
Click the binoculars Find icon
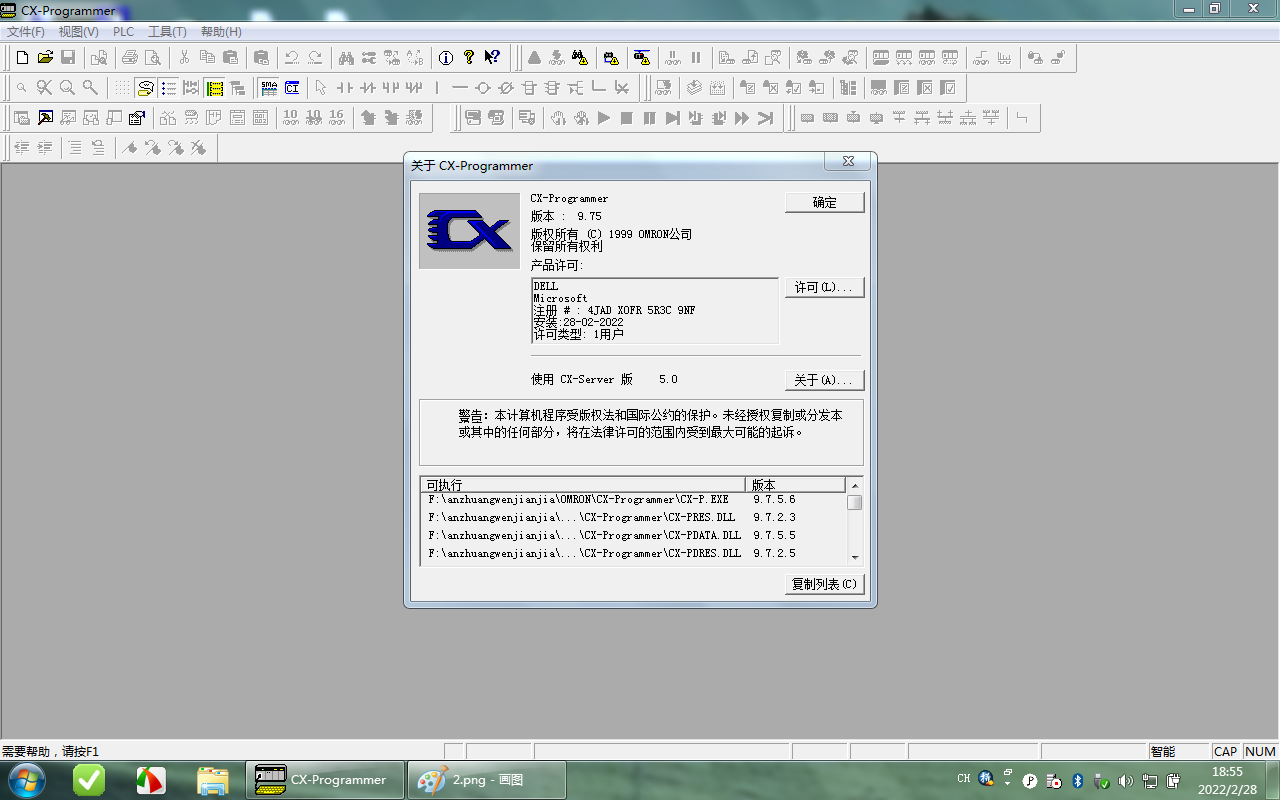(x=346, y=58)
